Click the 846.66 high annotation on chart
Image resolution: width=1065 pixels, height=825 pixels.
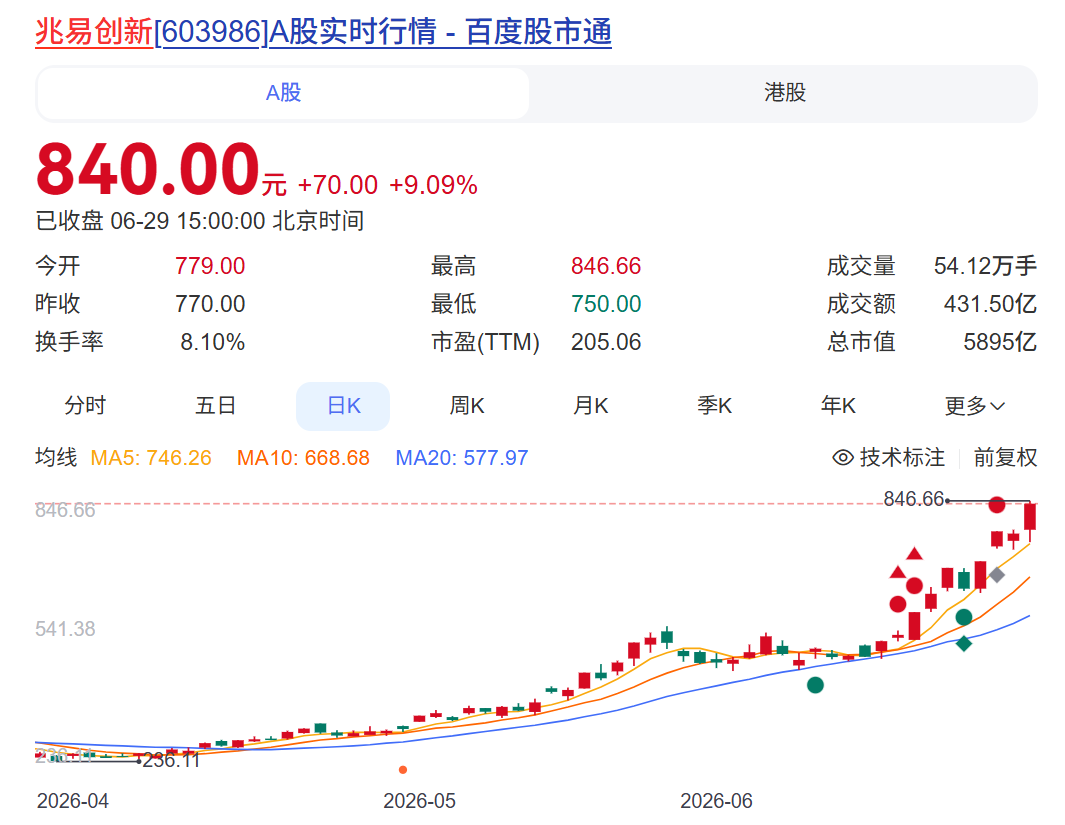pos(914,499)
